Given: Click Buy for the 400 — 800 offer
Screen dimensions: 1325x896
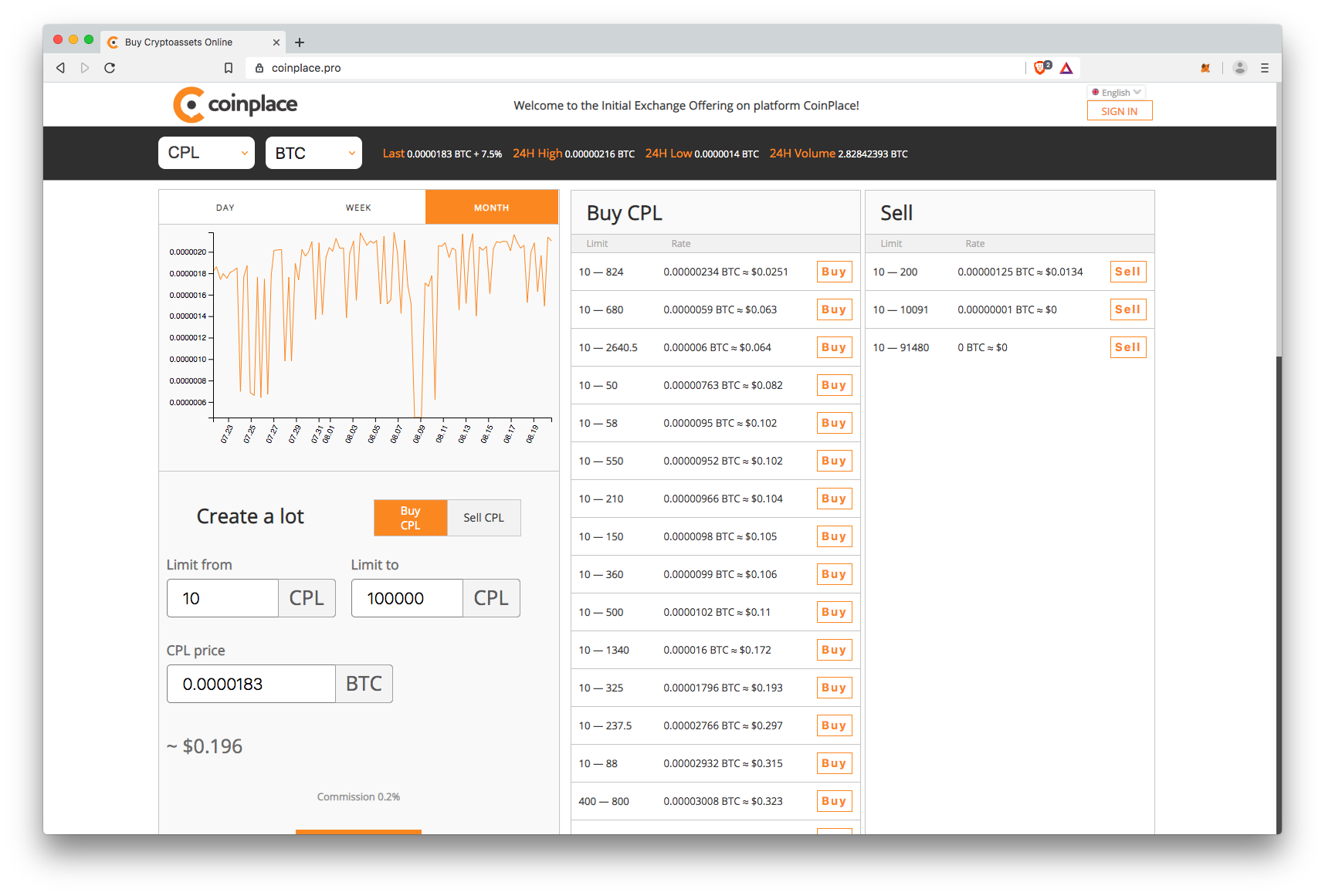Looking at the screenshot, I should [x=834, y=801].
